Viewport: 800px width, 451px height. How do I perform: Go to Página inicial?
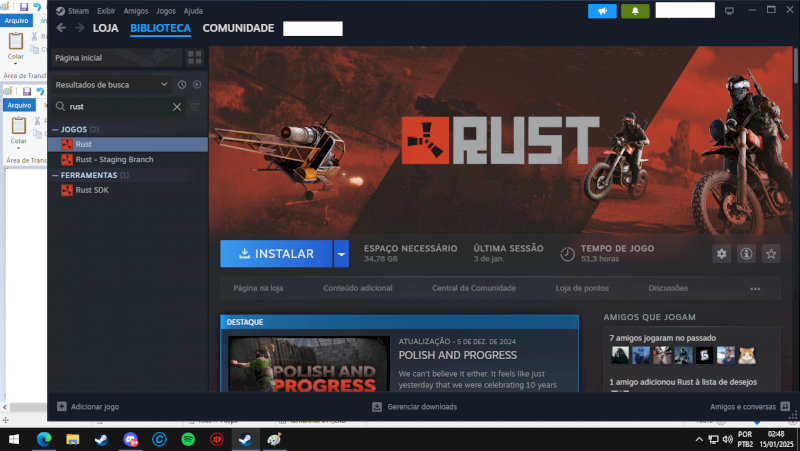[x=116, y=58]
